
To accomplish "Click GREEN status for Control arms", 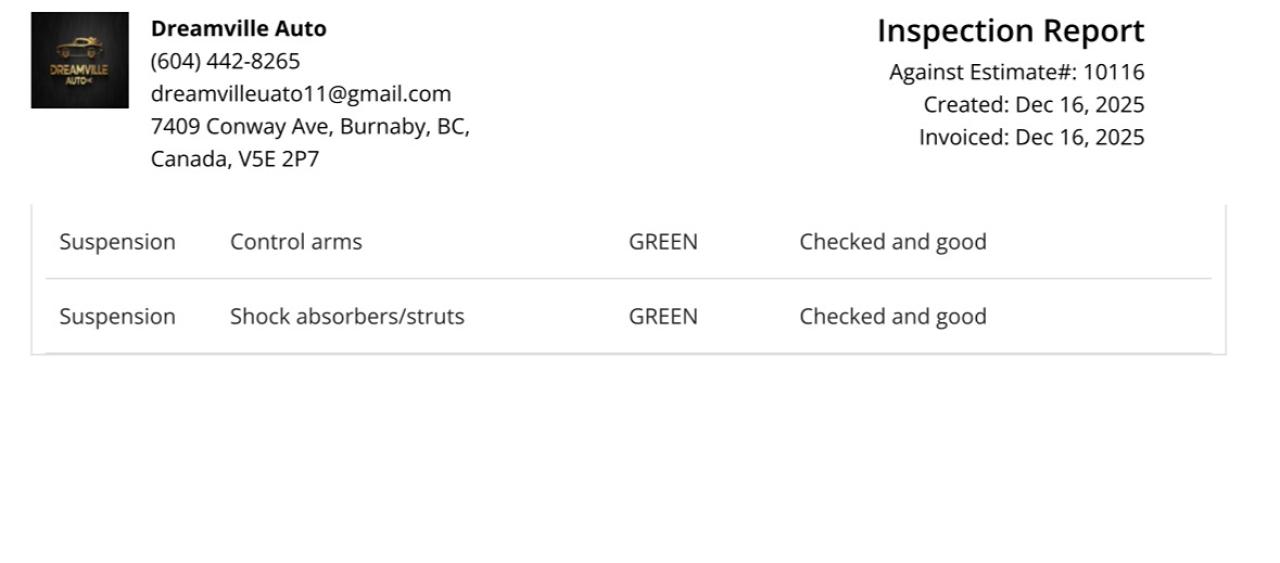I will [x=663, y=242].
